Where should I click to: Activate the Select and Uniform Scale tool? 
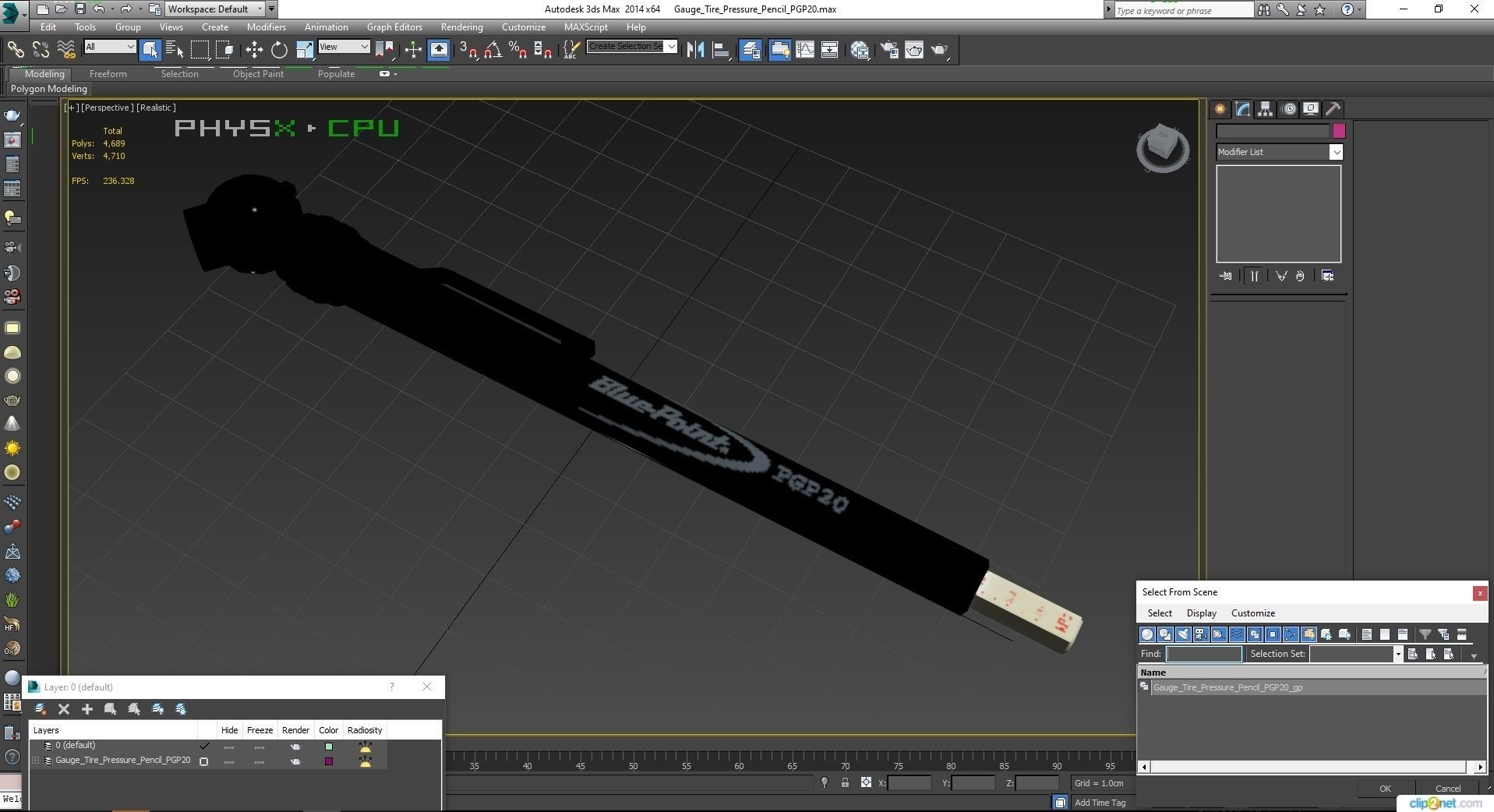305,50
